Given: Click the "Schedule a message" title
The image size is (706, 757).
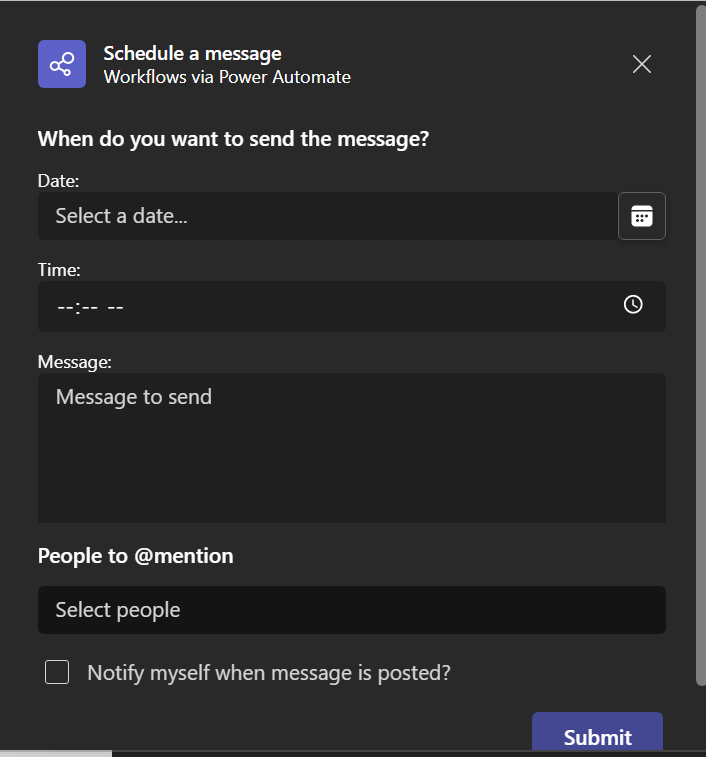Looking at the screenshot, I should tap(192, 54).
